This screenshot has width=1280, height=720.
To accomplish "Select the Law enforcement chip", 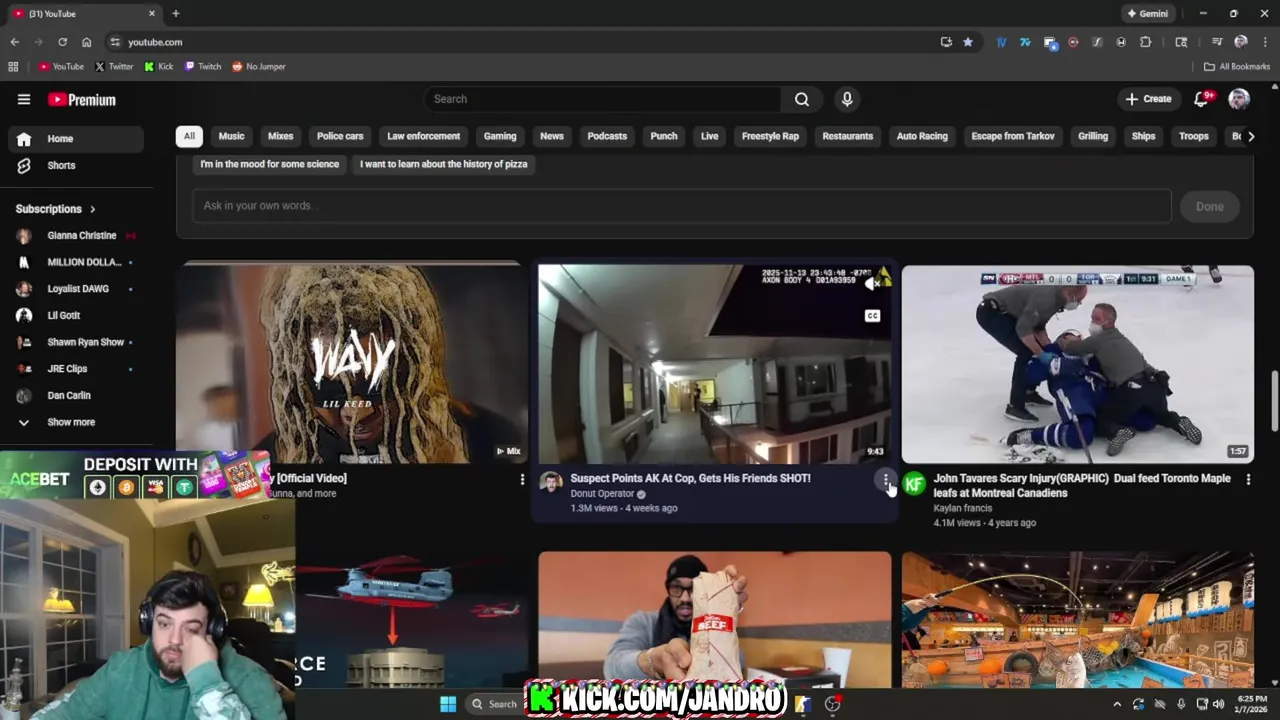I will coord(424,136).
